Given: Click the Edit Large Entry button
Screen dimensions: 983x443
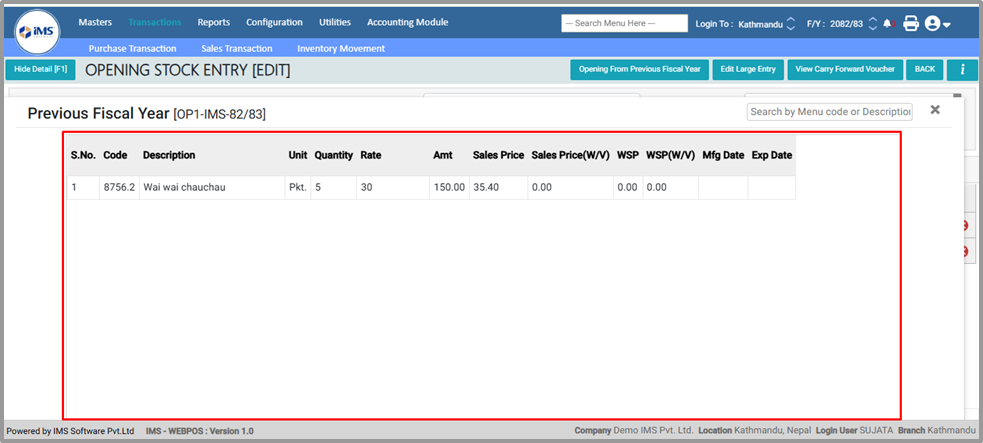Looking at the screenshot, I should [x=747, y=69].
